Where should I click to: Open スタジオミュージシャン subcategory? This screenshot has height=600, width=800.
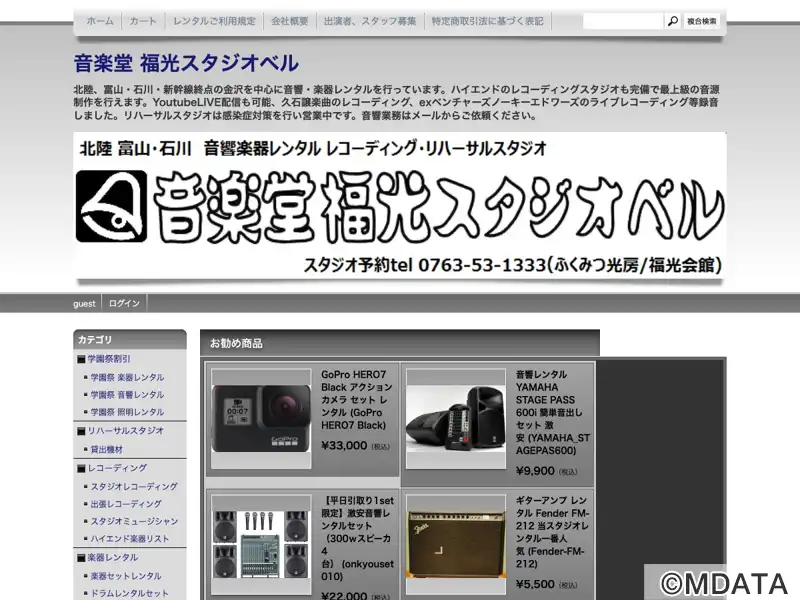click(134, 521)
